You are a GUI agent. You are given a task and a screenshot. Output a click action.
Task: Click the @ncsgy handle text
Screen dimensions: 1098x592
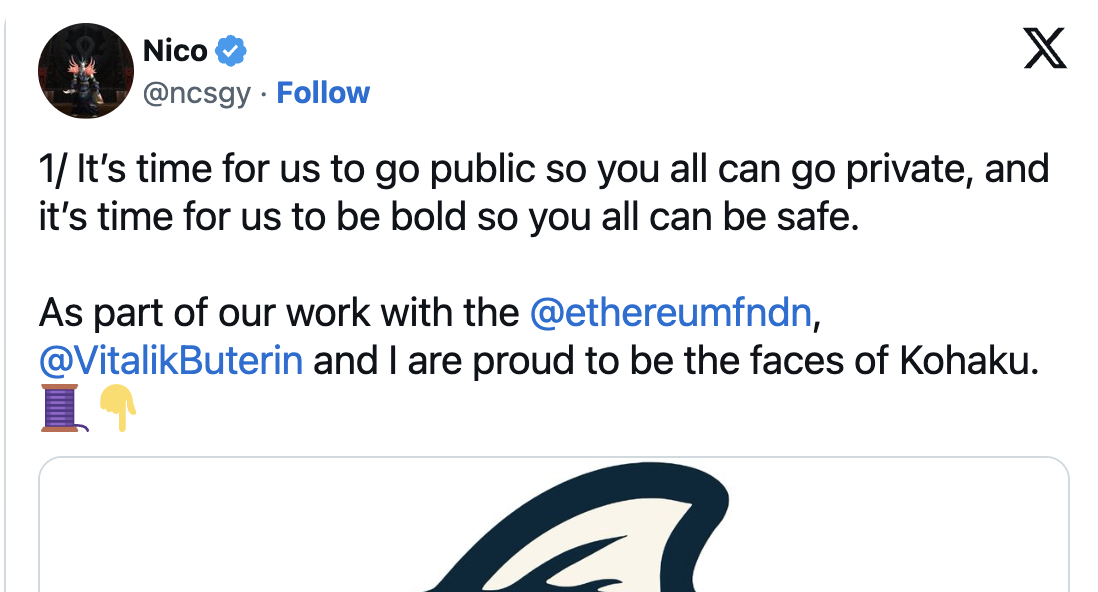[197, 93]
